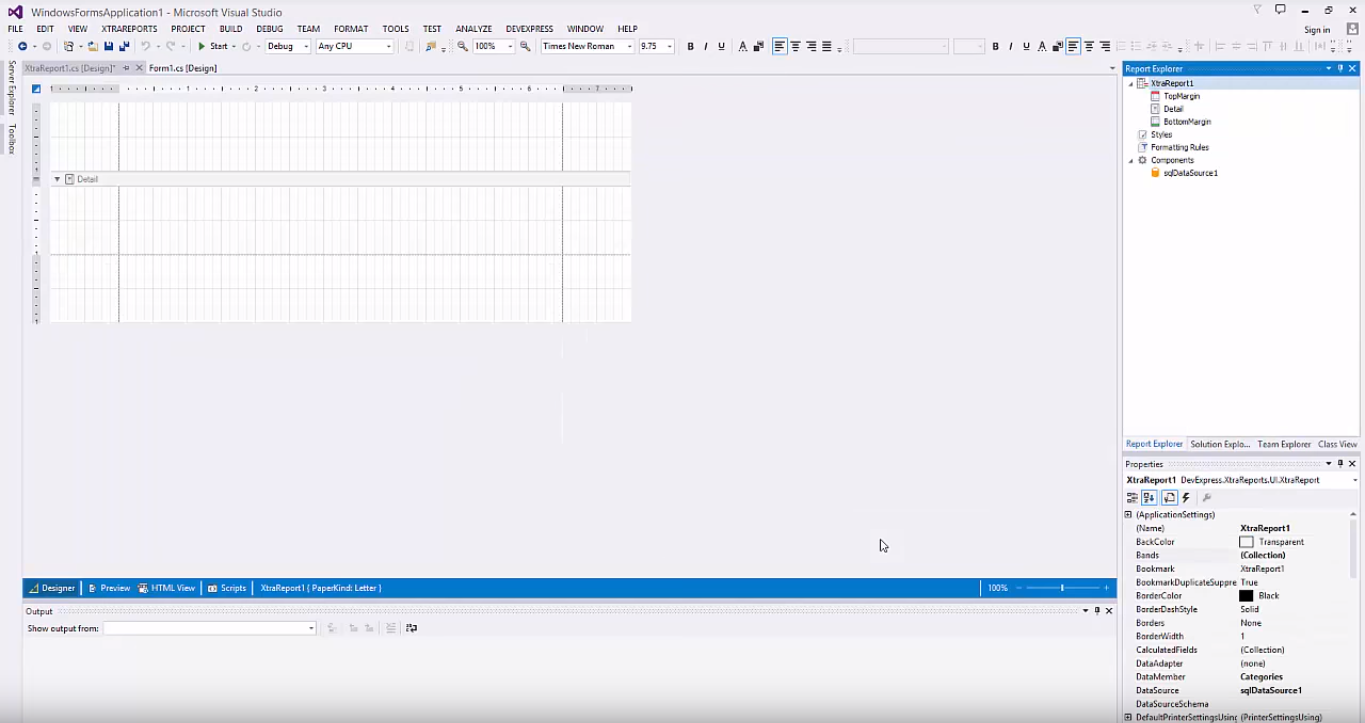Image resolution: width=1365 pixels, height=723 pixels.
Task: Switch to the HTML View tab
Action: (166, 588)
